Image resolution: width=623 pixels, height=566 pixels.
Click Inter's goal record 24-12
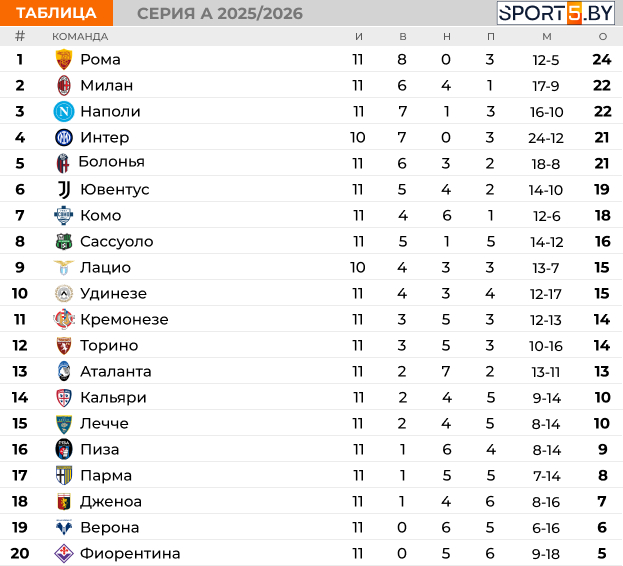pos(546,137)
